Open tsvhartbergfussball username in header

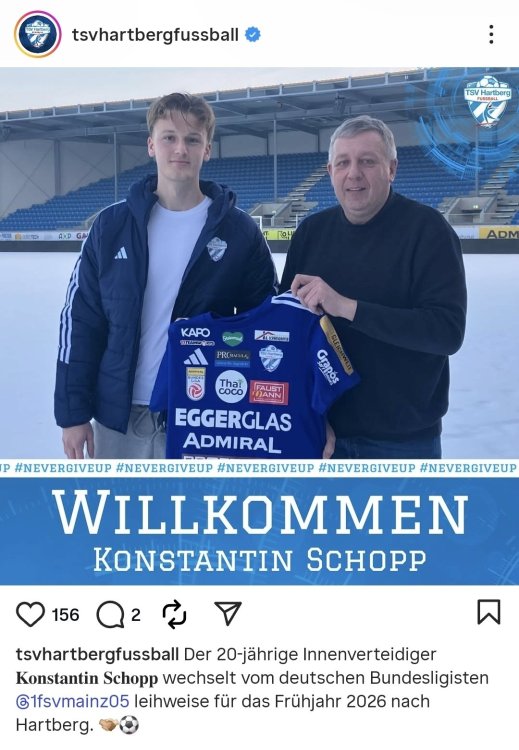155,35
